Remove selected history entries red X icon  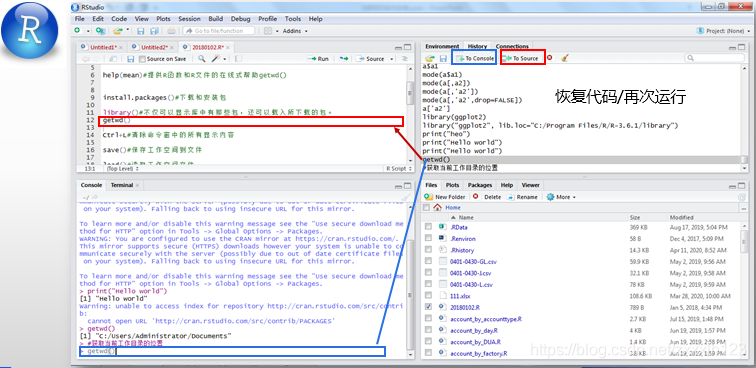(549, 58)
